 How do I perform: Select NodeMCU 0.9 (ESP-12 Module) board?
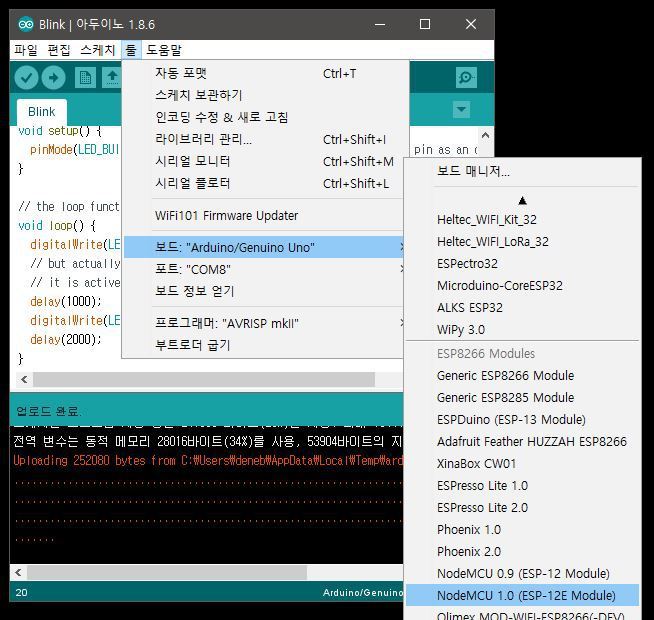[x=522, y=574]
